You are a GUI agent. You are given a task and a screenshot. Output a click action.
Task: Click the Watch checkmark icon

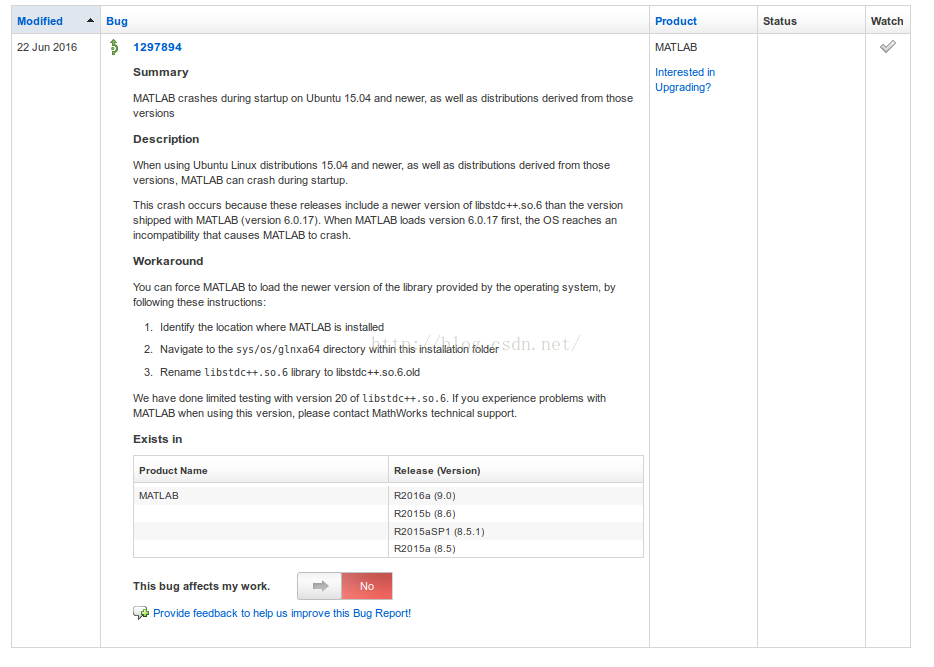click(887, 47)
